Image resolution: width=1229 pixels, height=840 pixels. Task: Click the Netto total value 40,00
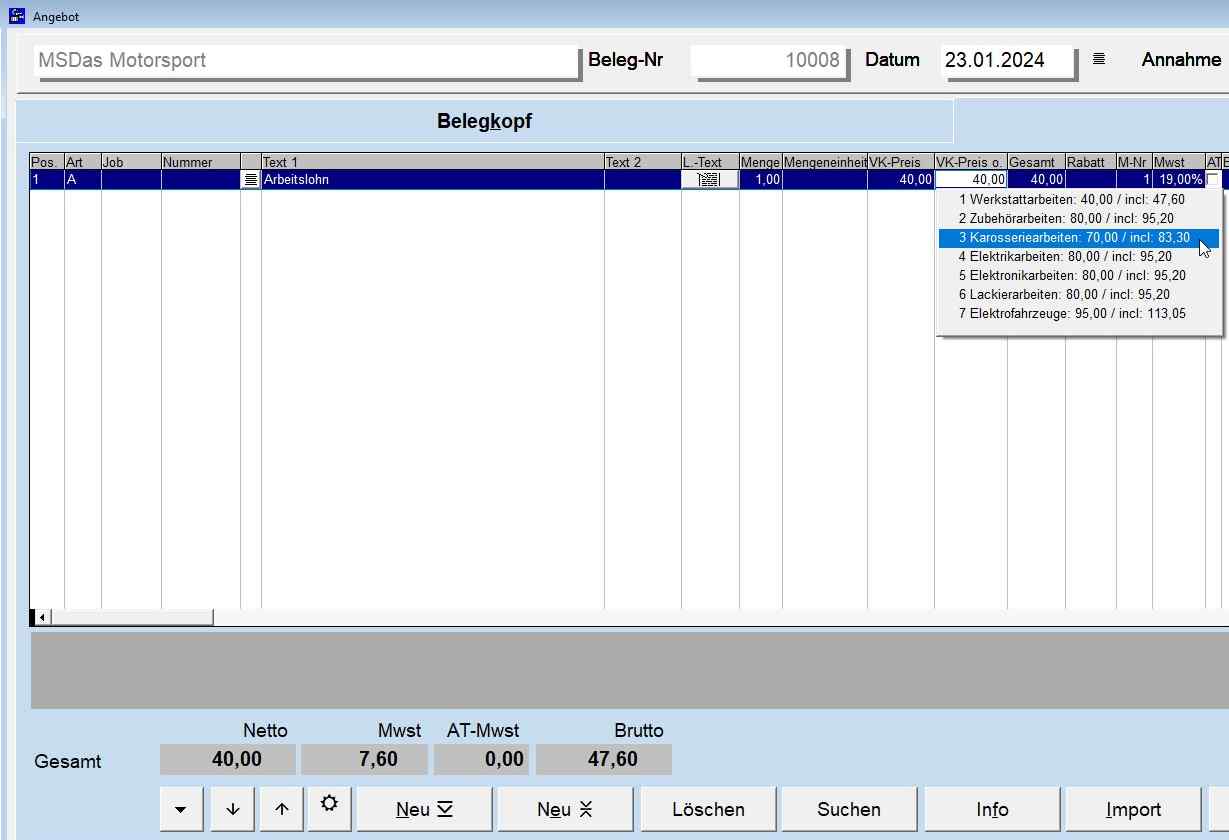coord(228,760)
